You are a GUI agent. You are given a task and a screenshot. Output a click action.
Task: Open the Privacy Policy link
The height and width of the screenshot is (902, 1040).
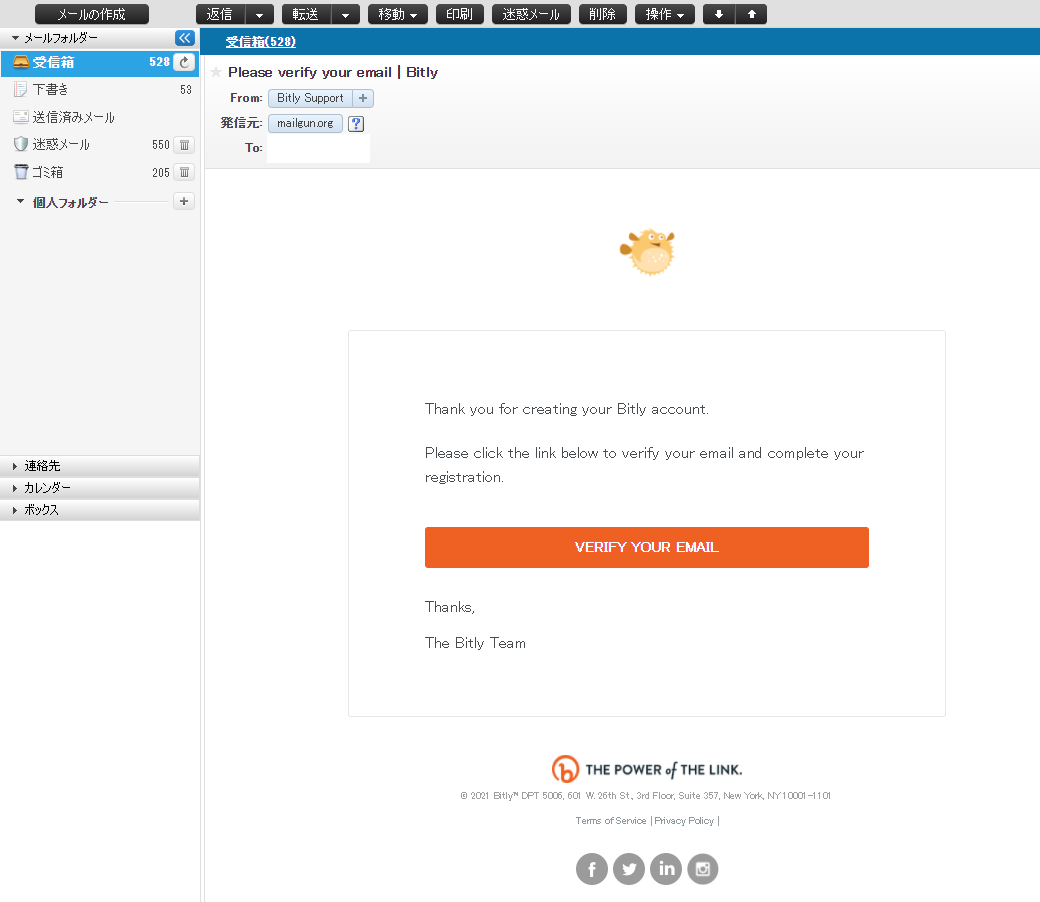[x=684, y=821]
